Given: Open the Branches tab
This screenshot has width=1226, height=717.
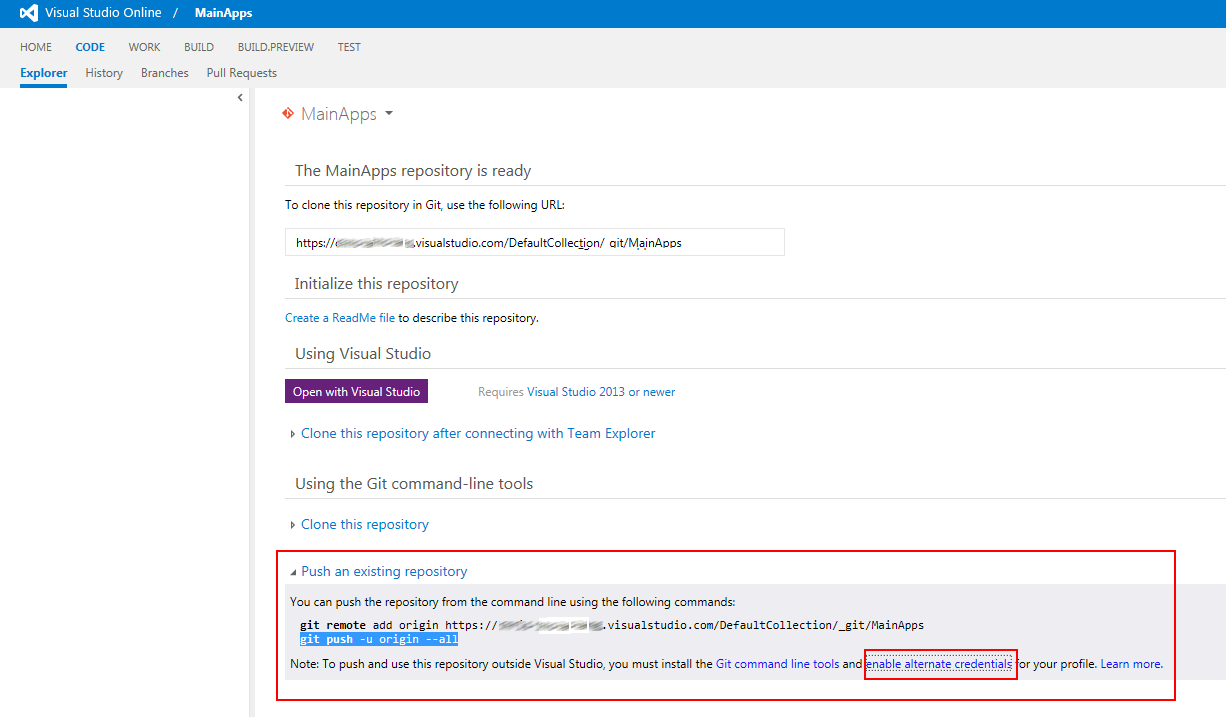Looking at the screenshot, I should click(165, 73).
